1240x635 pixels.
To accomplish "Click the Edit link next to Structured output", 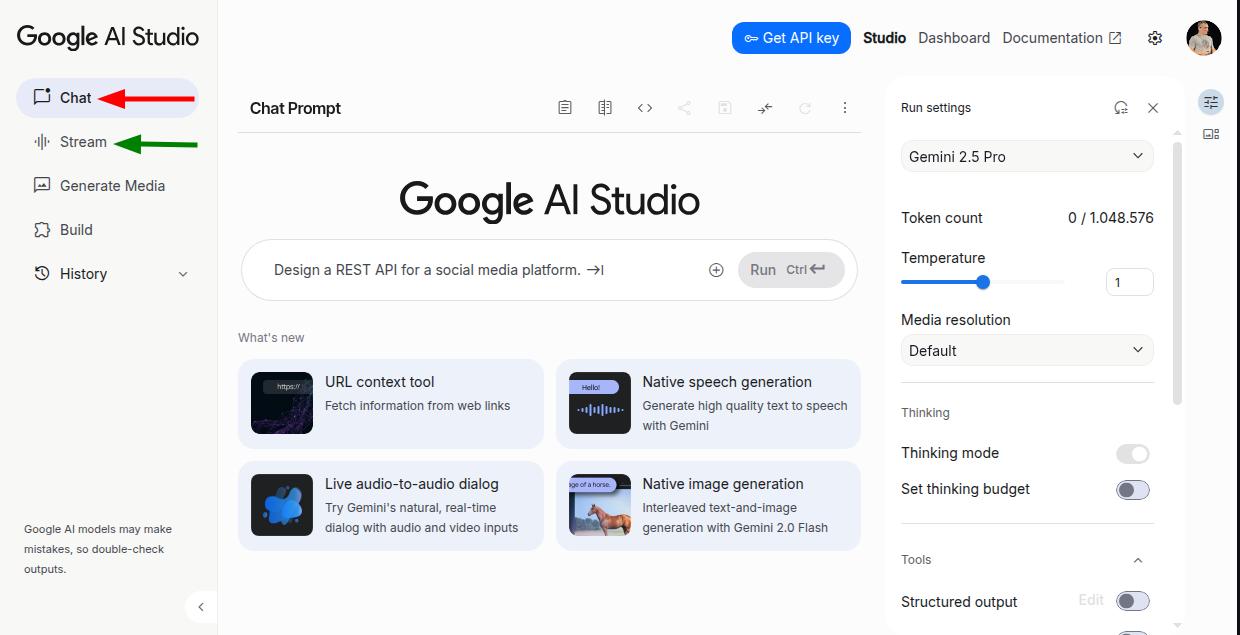I will coord(1091,600).
